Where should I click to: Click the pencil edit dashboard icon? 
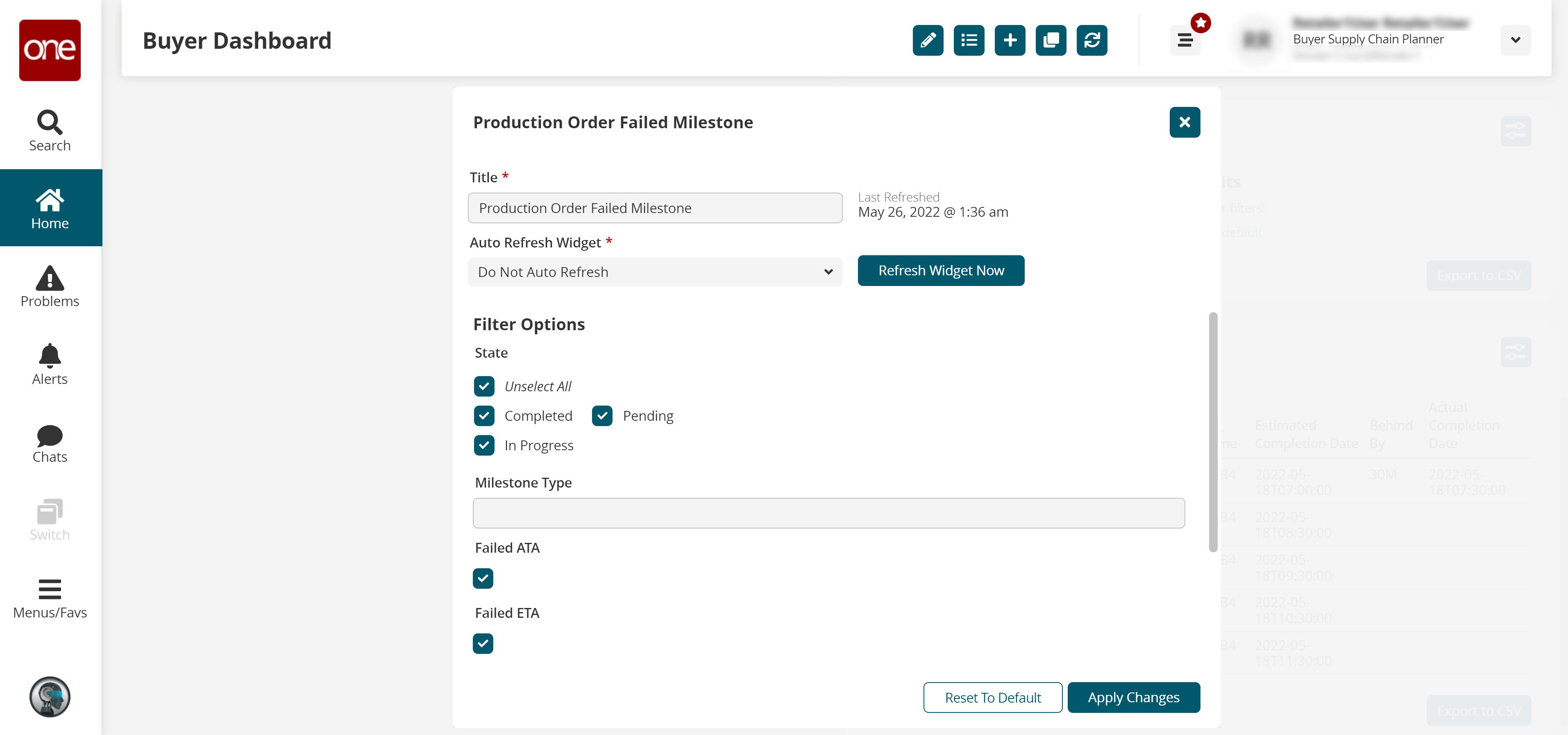[927, 40]
